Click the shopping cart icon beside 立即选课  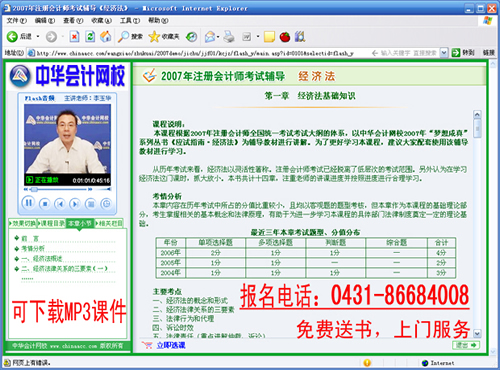coord(147,345)
